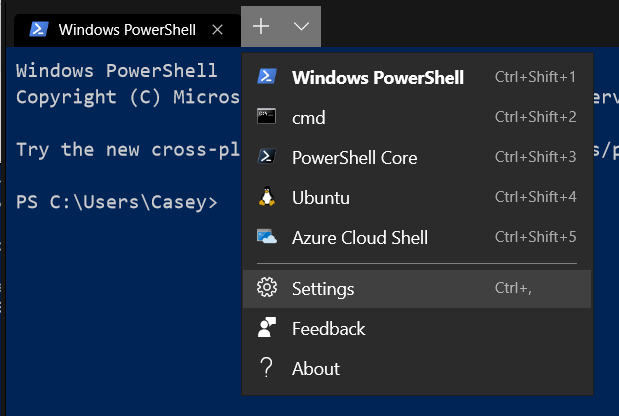Choose the Azure Cloud Shell label
Image resolution: width=619 pixels, height=416 pixels.
pos(359,237)
